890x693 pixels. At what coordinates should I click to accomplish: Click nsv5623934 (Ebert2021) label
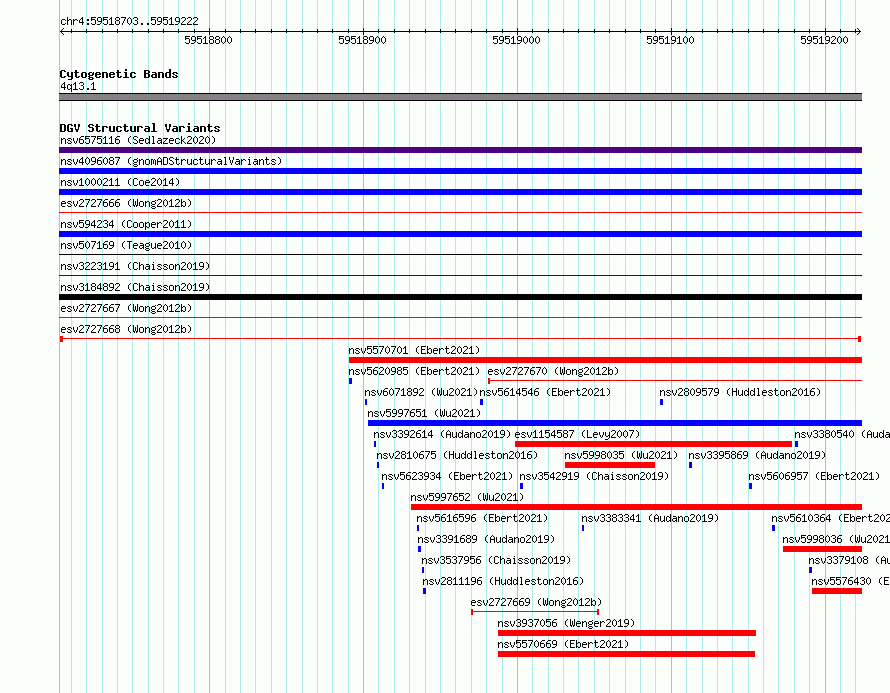pyautogui.click(x=447, y=476)
